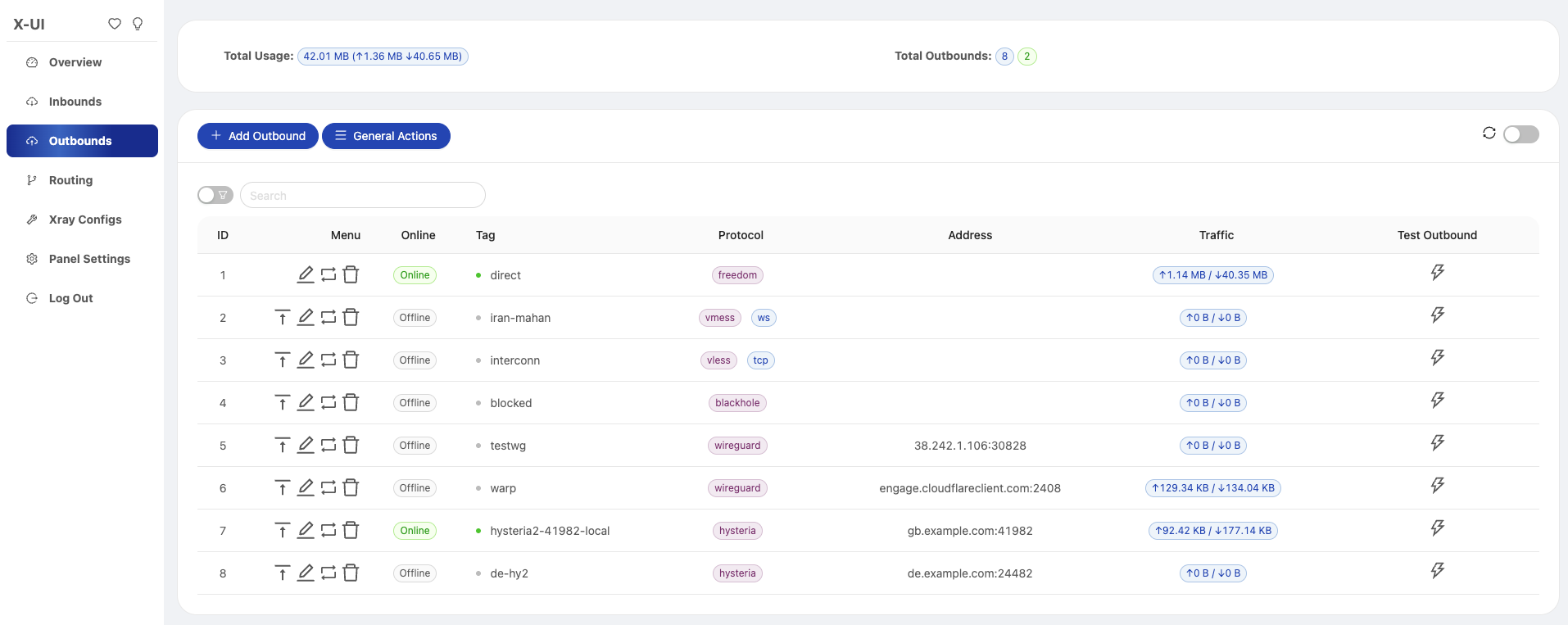Go to the Overview page
Viewport: 1568px width, 625px height.
click(x=82, y=62)
